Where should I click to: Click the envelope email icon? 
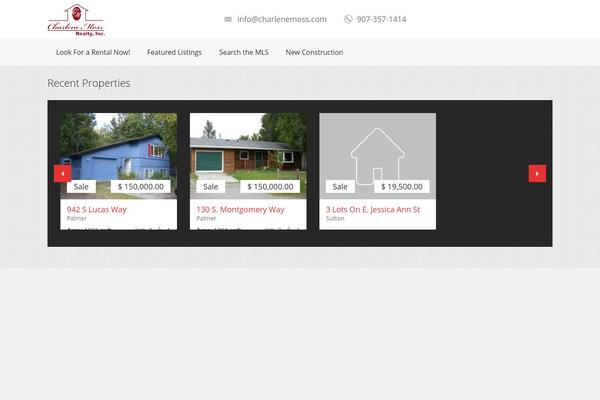[x=228, y=19]
